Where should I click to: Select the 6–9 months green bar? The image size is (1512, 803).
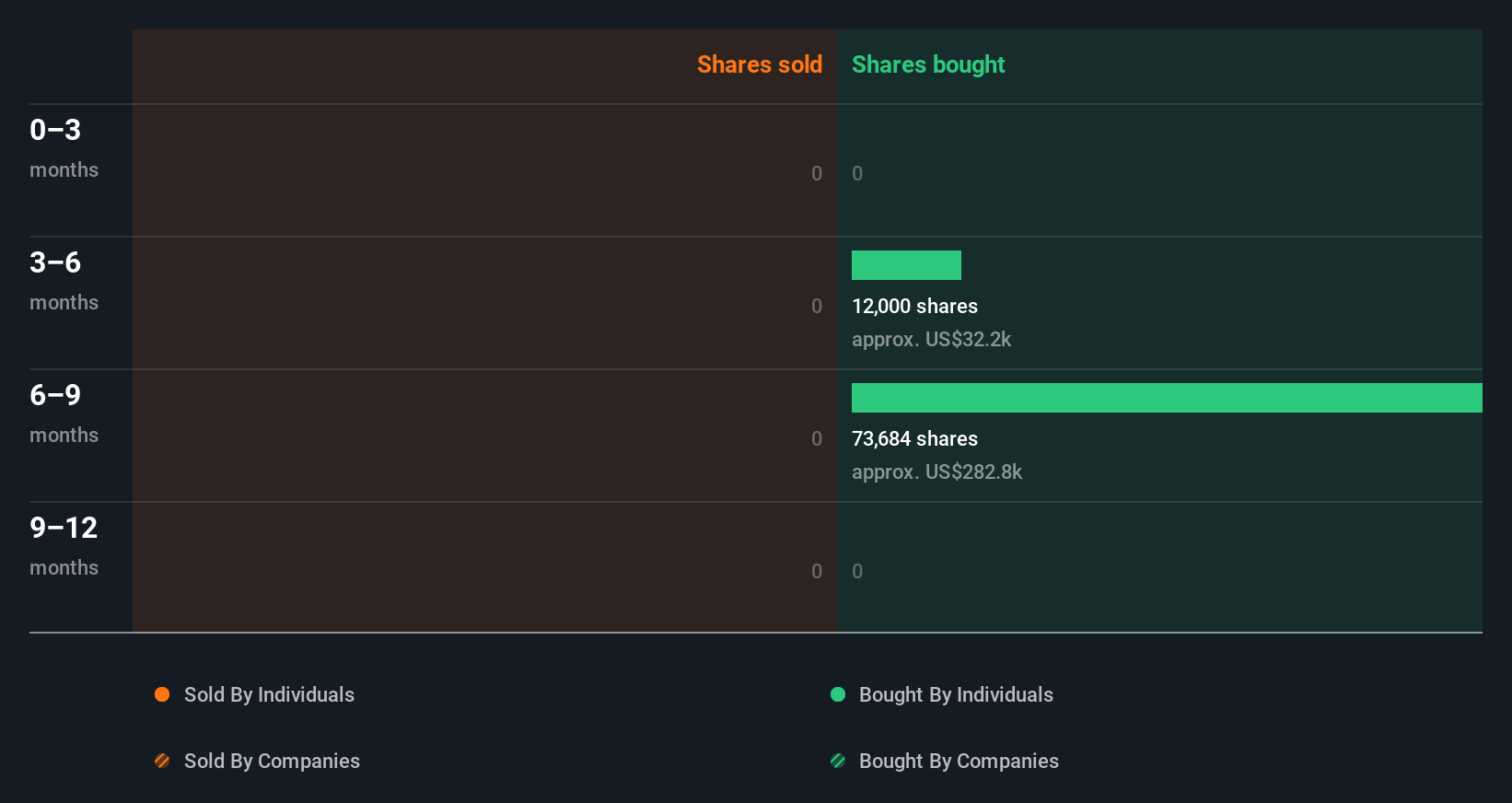point(1166,398)
